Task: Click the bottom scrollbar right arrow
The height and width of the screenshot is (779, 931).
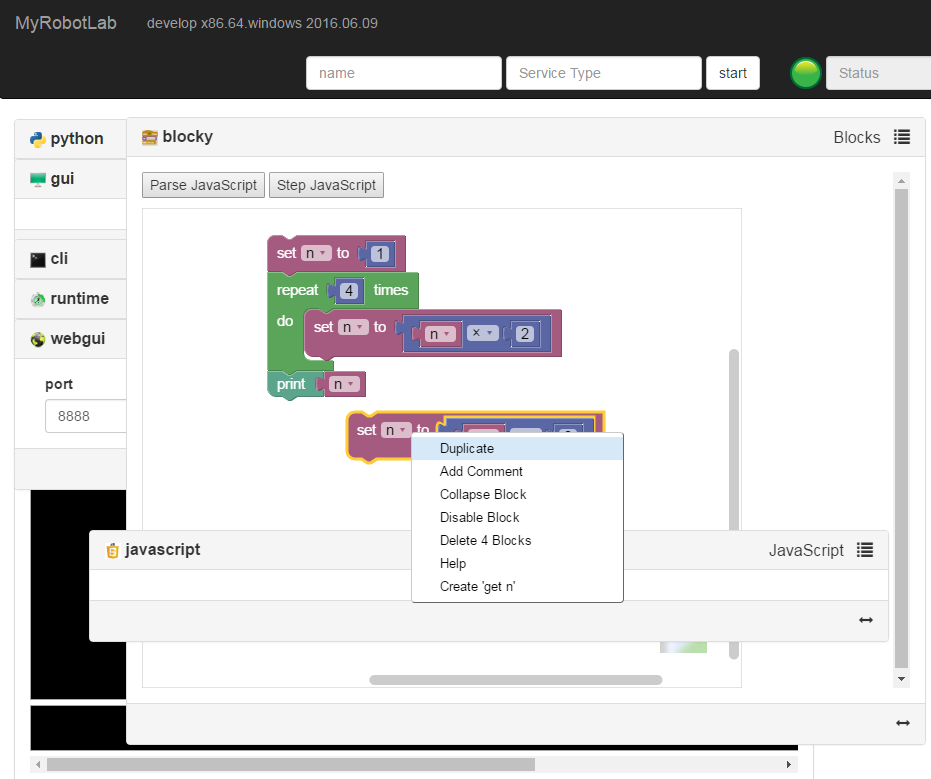Action: click(788, 764)
